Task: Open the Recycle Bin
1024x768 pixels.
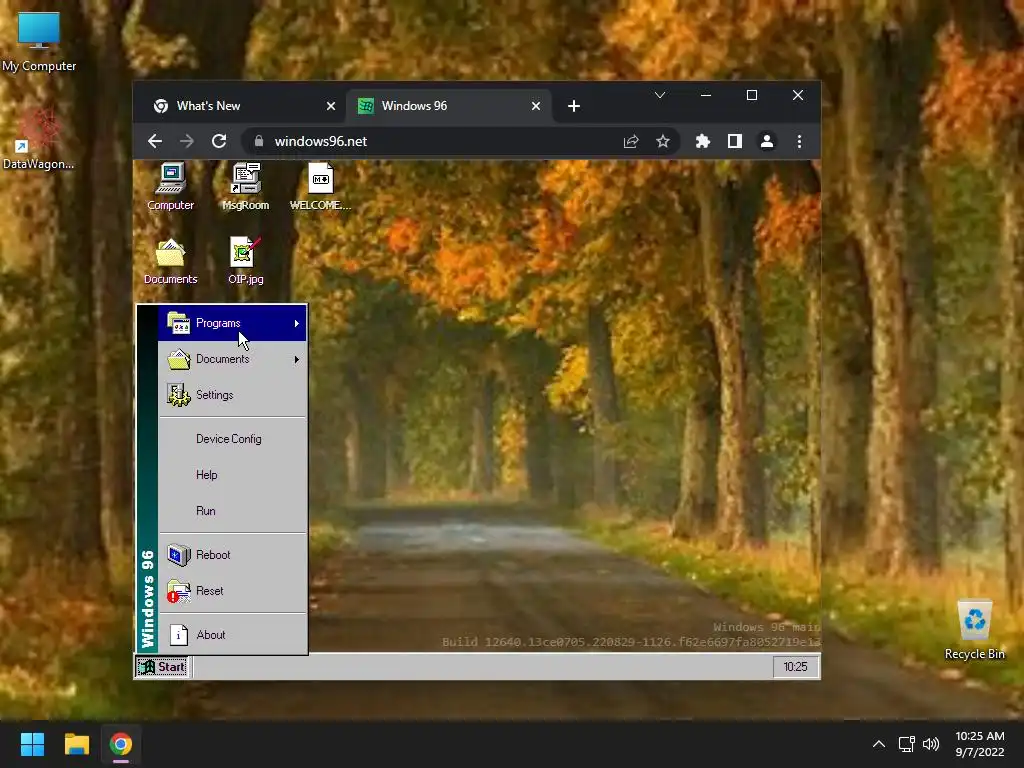Action: click(x=974, y=629)
